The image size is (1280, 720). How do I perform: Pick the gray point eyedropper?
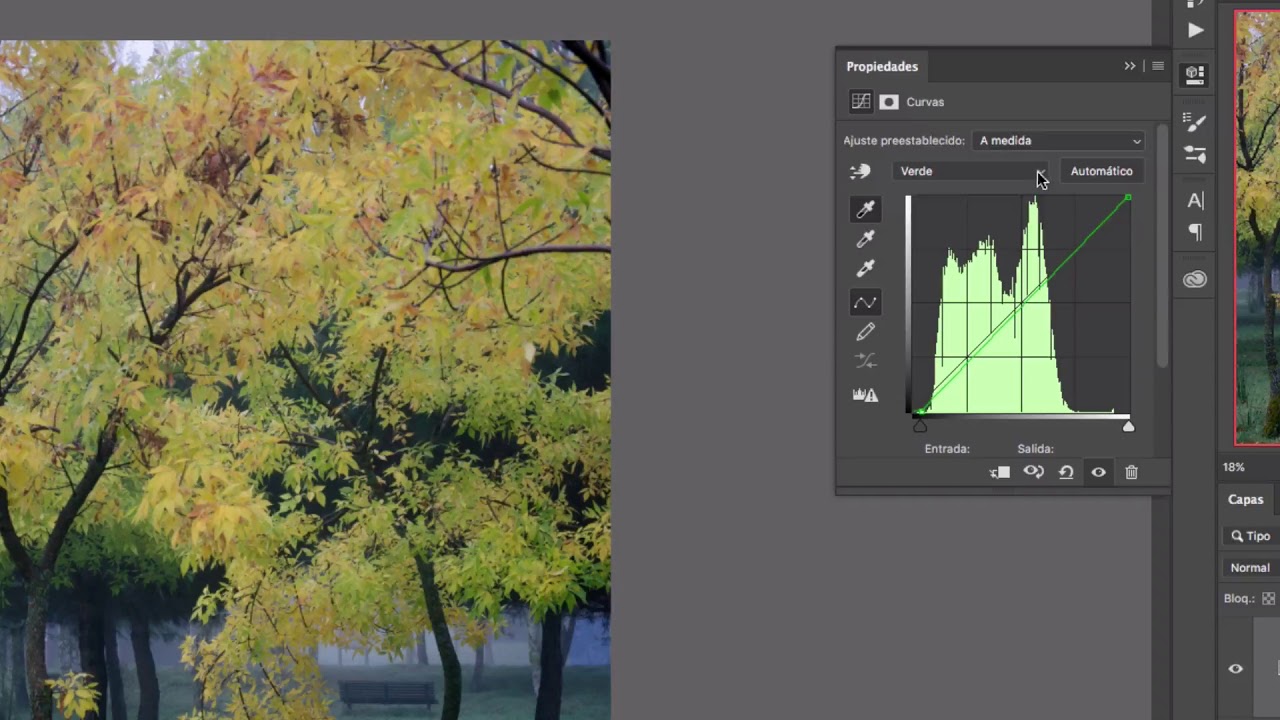pyautogui.click(x=865, y=239)
